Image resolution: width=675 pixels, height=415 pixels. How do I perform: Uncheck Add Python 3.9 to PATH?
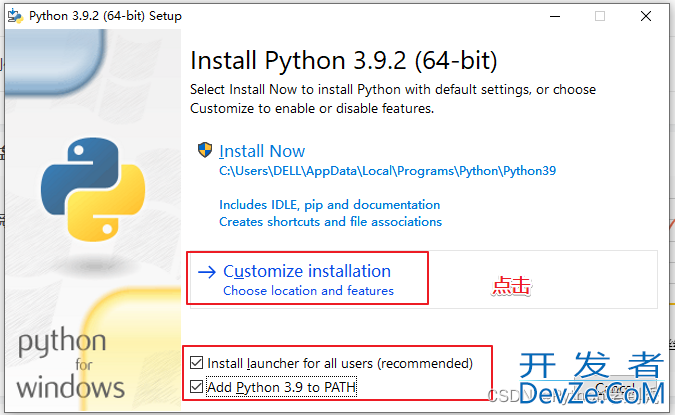click(196, 387)
